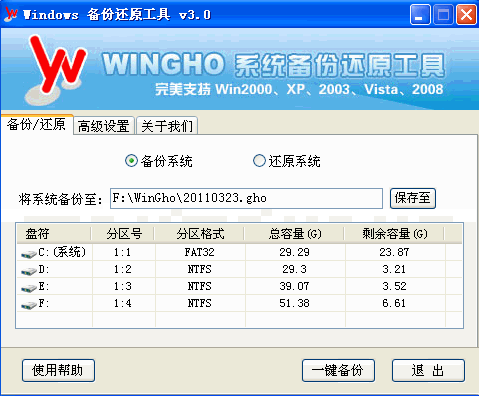Click total capacity value 29.29

294,252
